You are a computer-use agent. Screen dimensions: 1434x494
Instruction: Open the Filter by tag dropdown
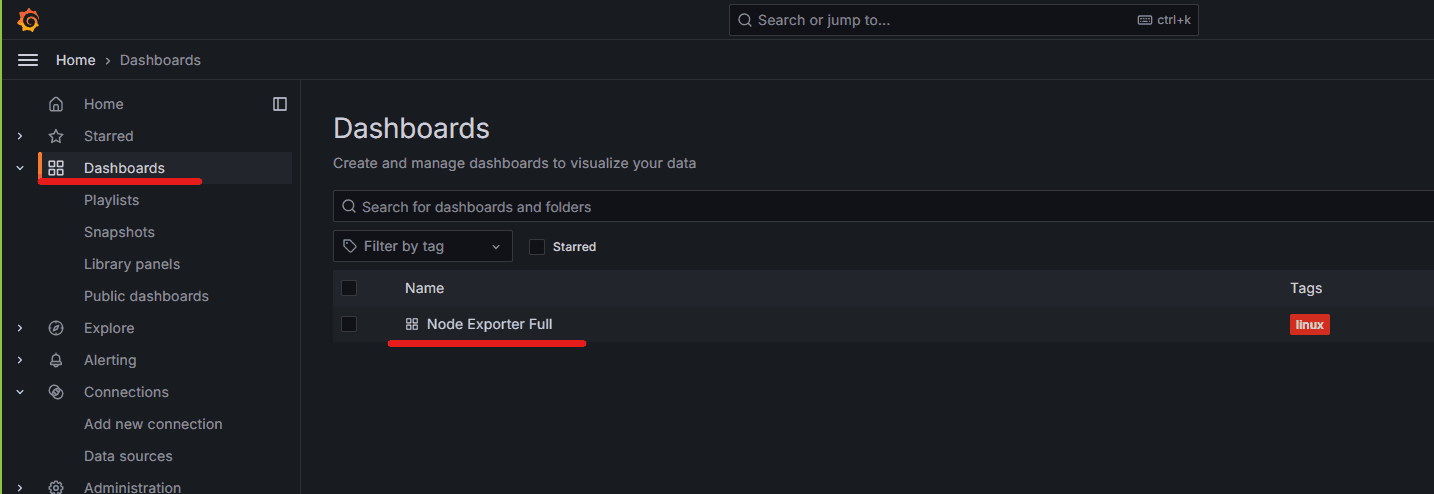click(423, 246)
